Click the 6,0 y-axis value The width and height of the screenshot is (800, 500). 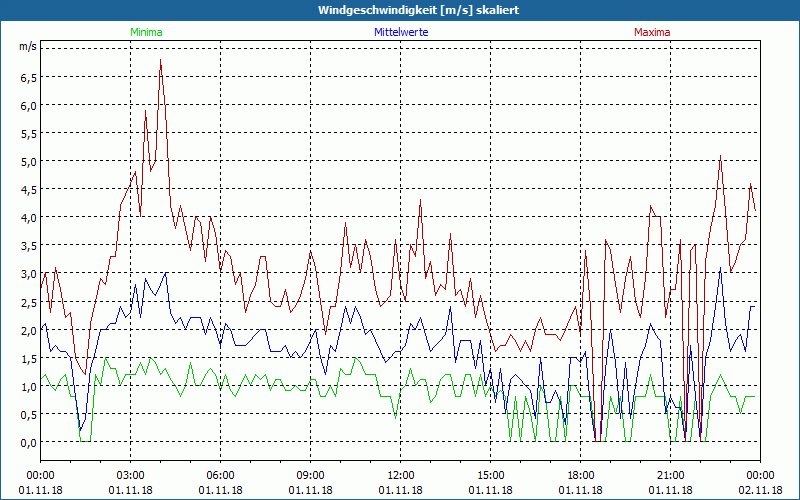pos(29,106)
